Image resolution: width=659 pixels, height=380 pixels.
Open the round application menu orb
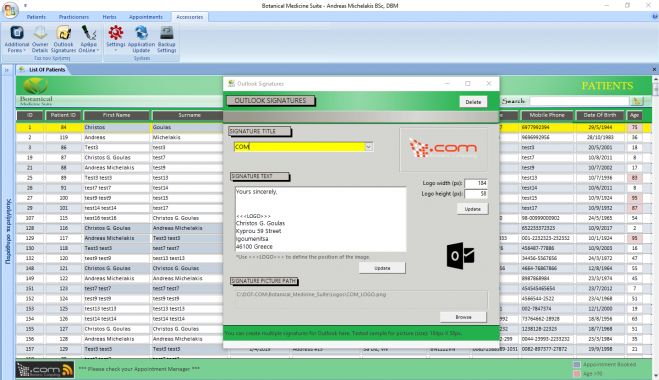10,10
